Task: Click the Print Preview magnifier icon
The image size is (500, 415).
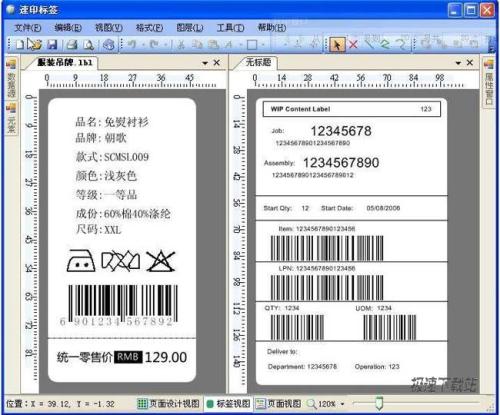Action: coord(89,44)
